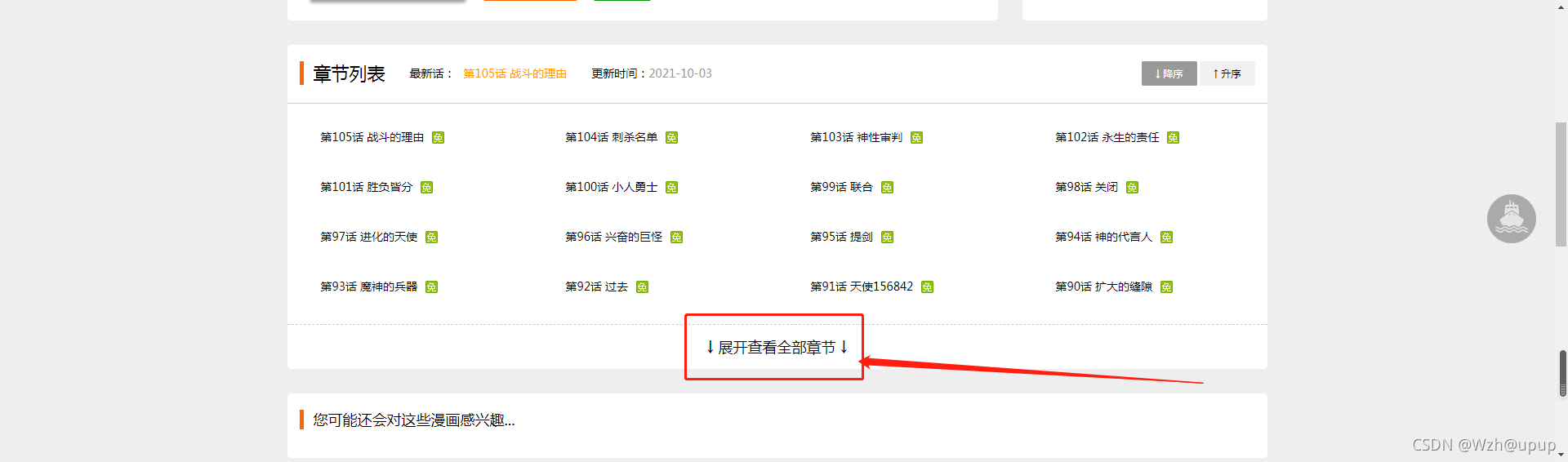Image resolution: width=1568 pixels, height=462 pixels.
Task: Open chapter 第94话 神的代言人
Action: click(1103, 237)
